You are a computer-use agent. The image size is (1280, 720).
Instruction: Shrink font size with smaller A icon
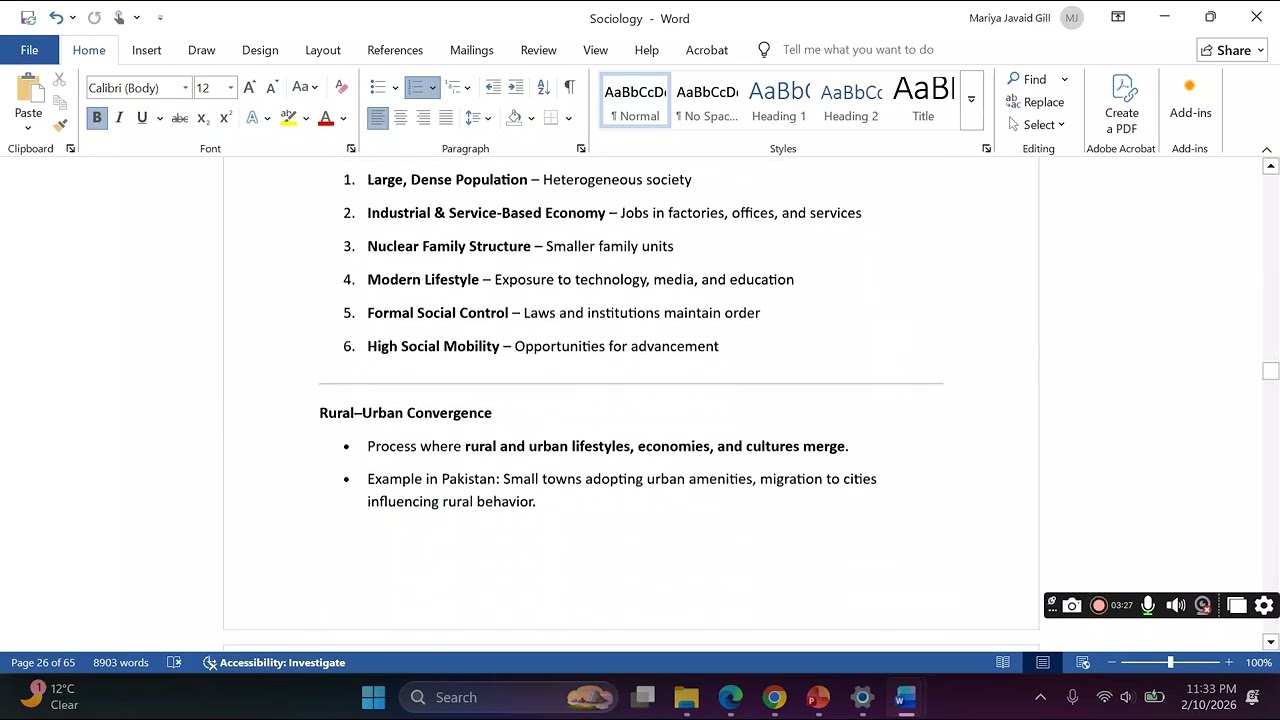tap(271, 87)
